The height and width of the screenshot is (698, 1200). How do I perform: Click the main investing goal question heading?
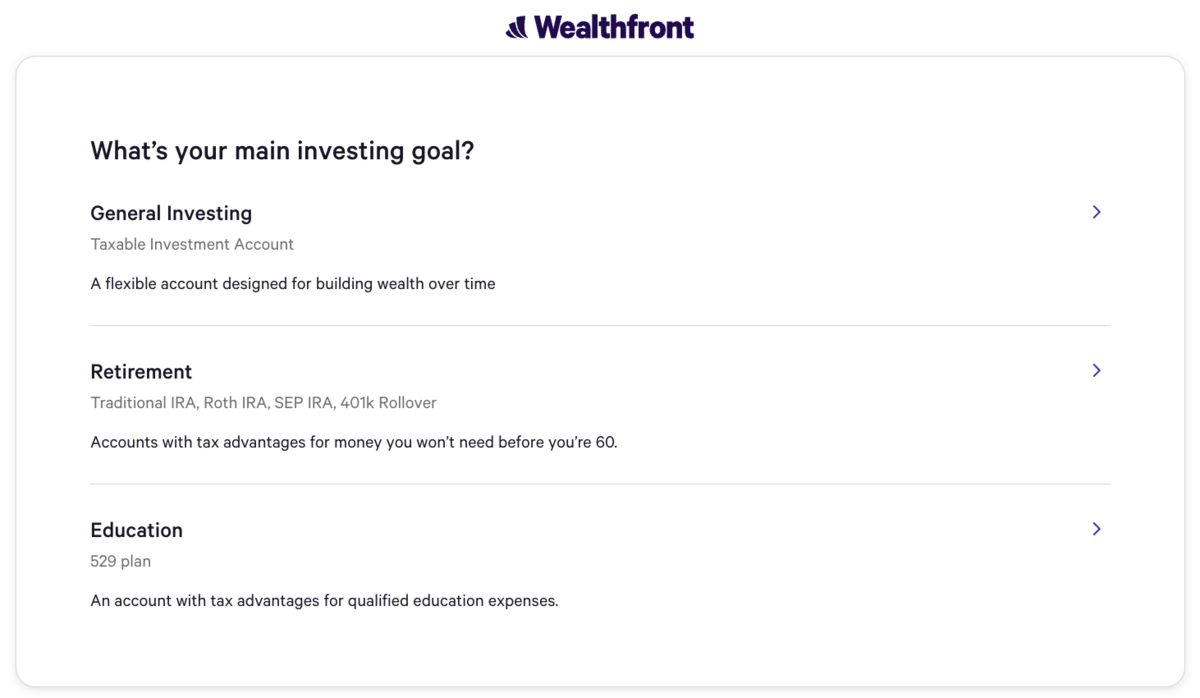(282, 151)
